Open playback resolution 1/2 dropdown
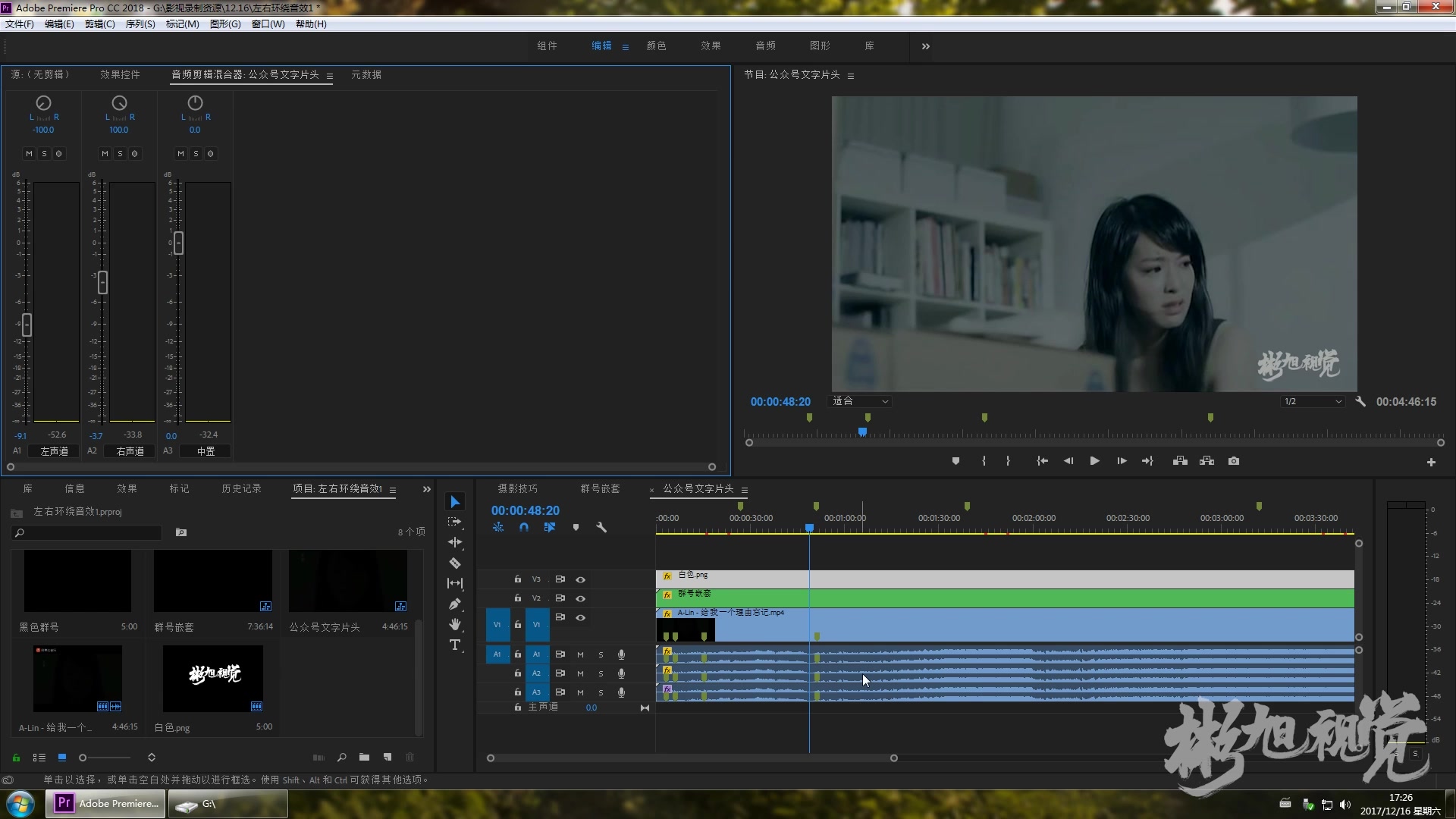Viewport: 1456px width, 819px height. point(1313,401)
